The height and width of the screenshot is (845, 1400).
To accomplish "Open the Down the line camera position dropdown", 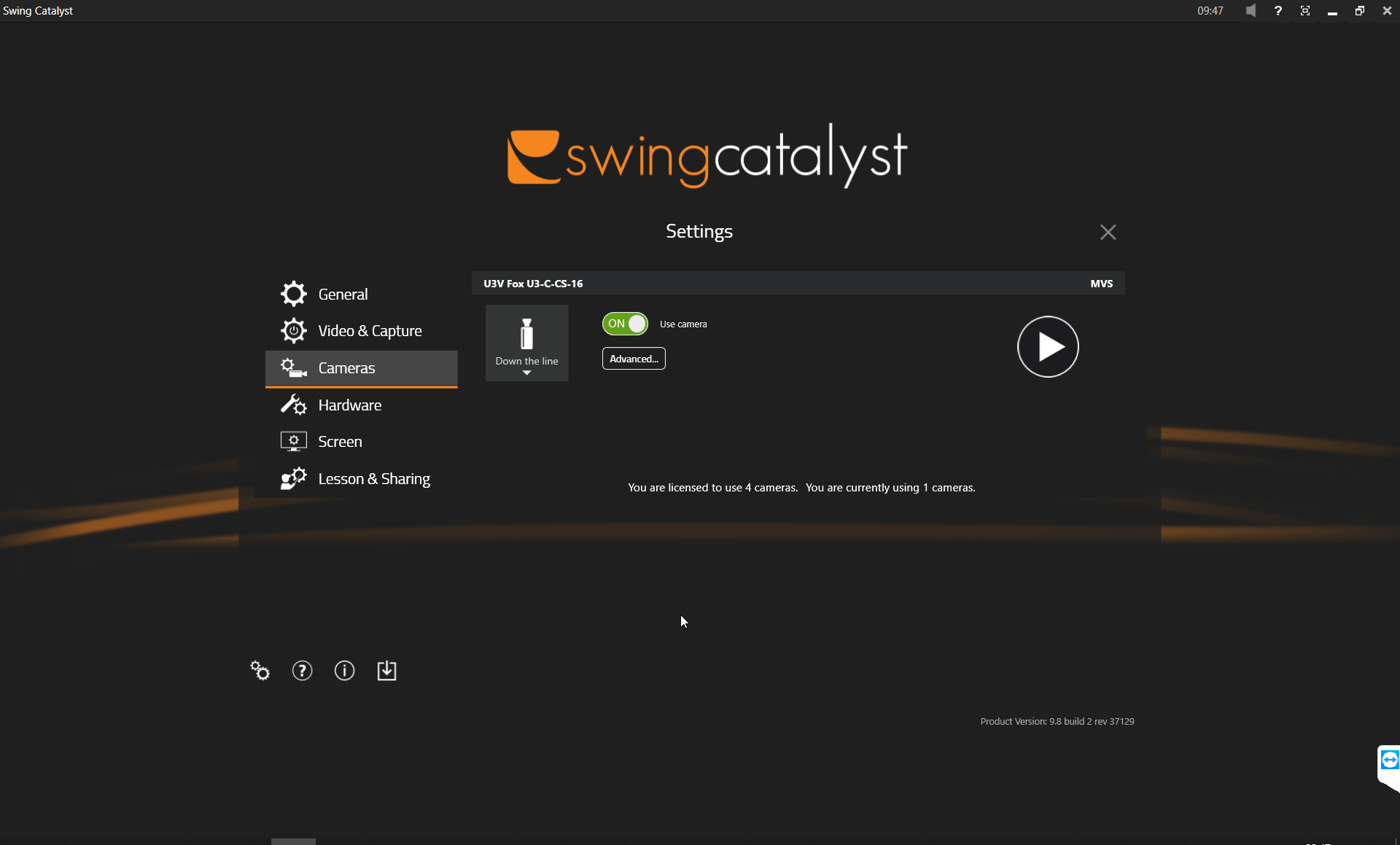I will (526, 343).
